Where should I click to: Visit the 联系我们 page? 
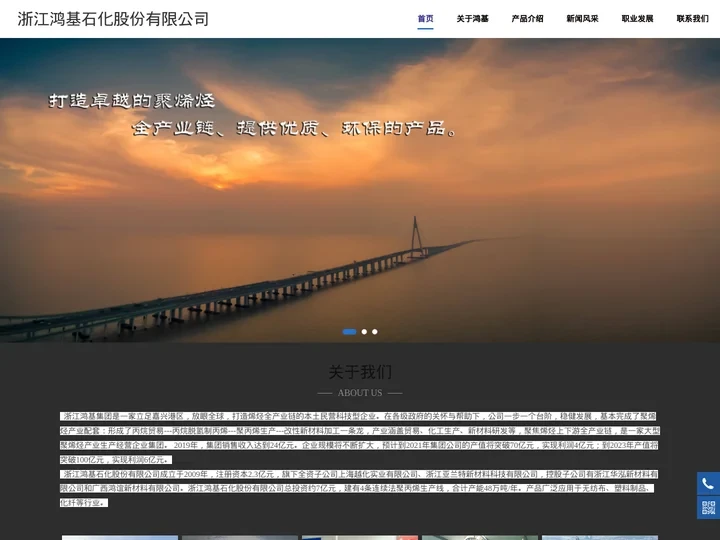click(692, 19)
